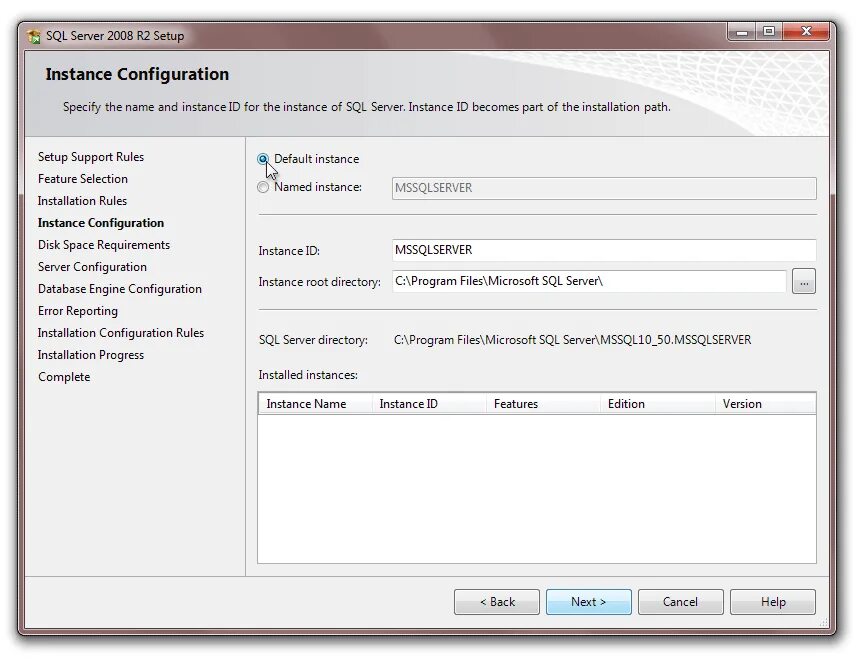The height and width of the screenshot is (663, 860).
Task: Select the Named instance radio button
Action: tap(263, 188)
